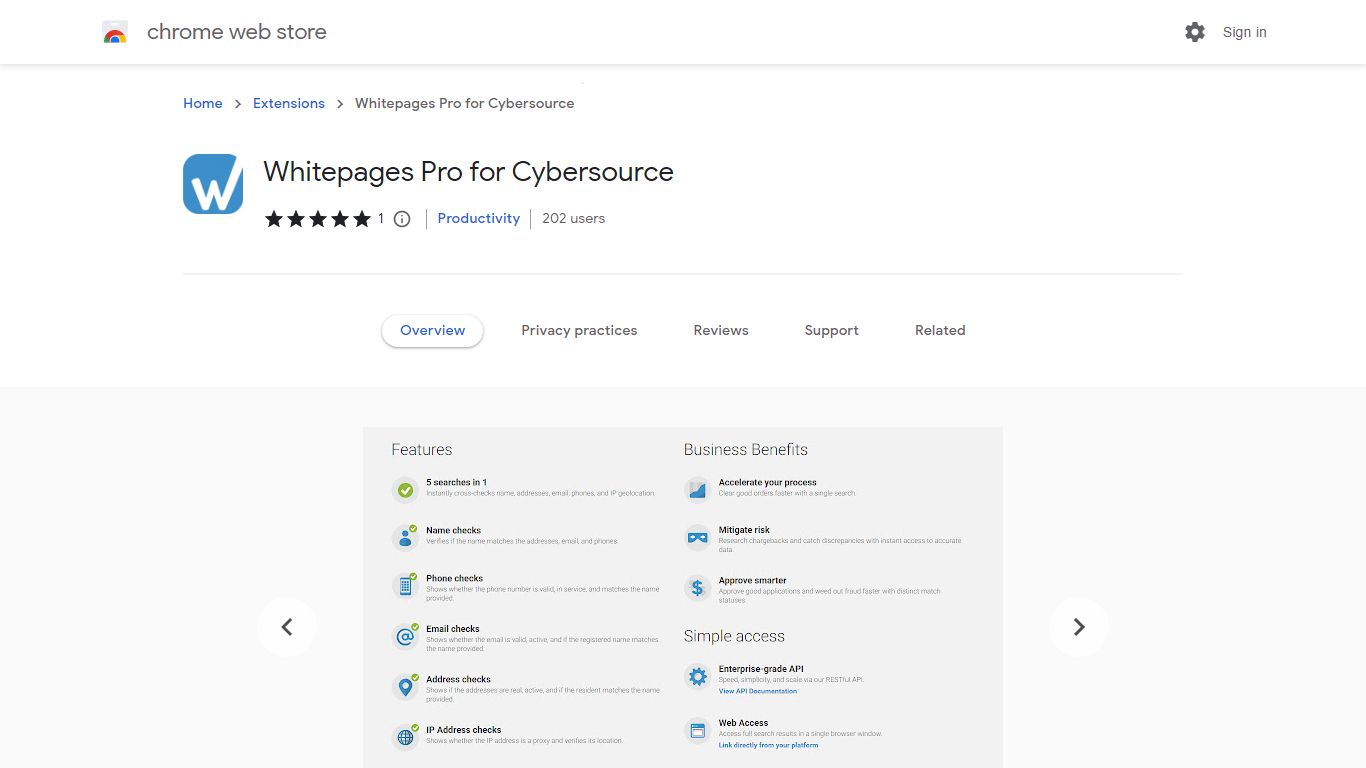Click the Chrome Web Store rainbow logo
The image size is (1366, 768).
tap(115, 32)
